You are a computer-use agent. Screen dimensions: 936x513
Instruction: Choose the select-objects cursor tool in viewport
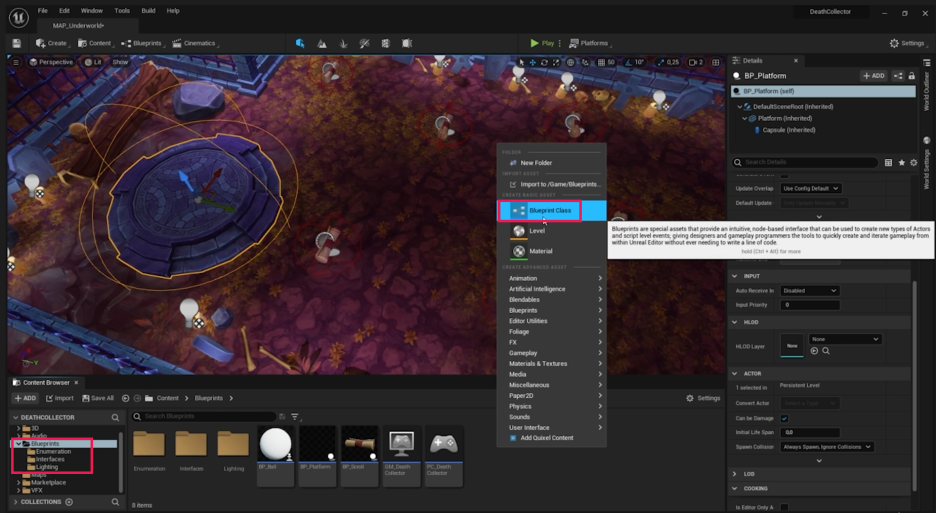coord(521,62)
